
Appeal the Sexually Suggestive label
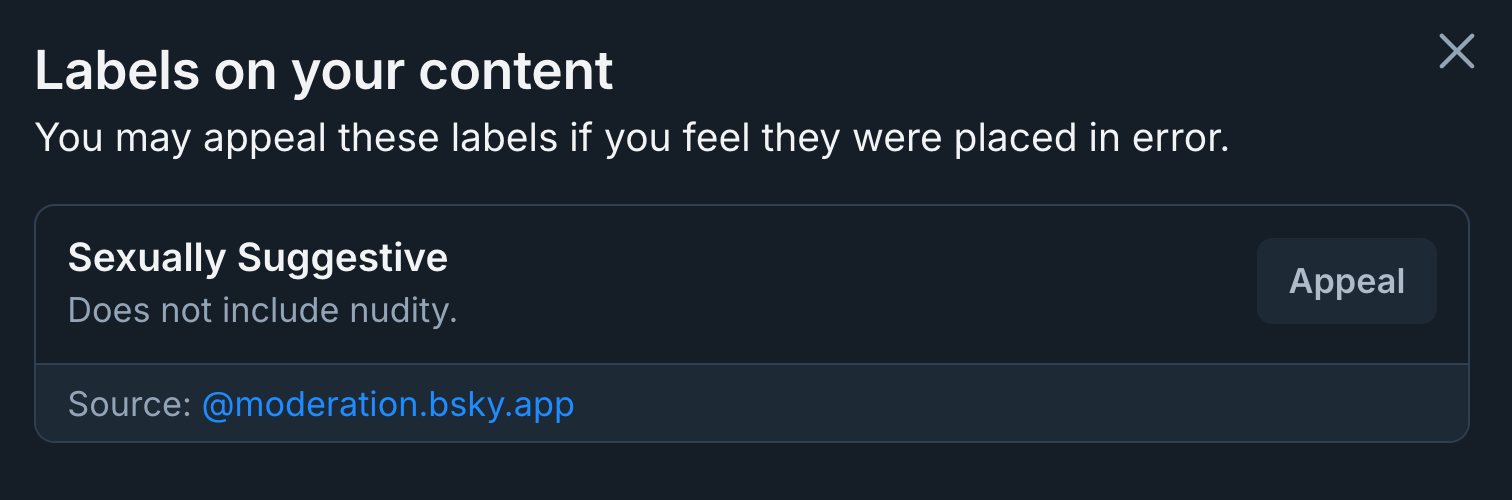pyautogui.click(x=1346, y=281)
